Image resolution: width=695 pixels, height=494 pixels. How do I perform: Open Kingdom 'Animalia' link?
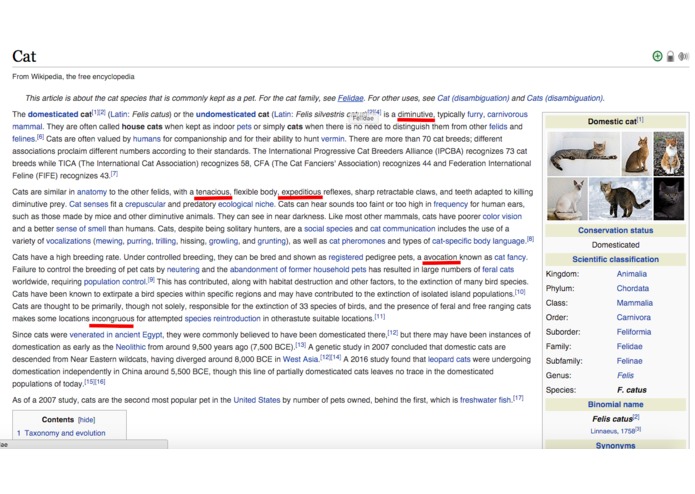632,274
